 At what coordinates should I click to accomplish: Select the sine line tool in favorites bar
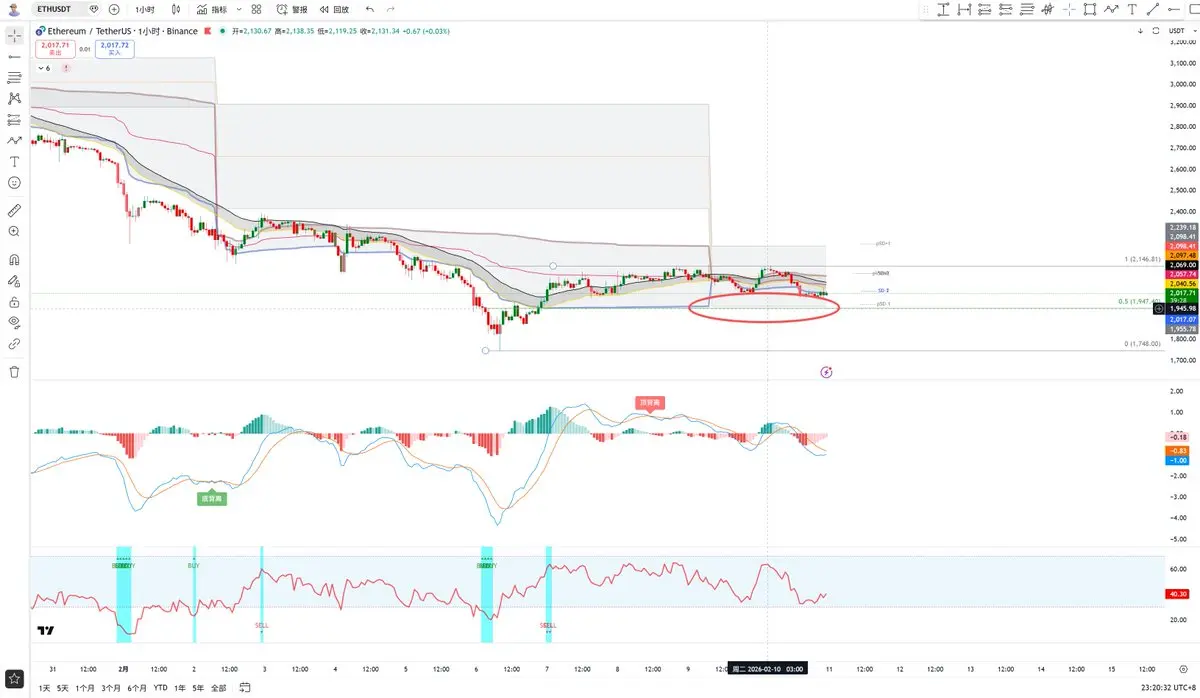click(x=1048, y=9)
